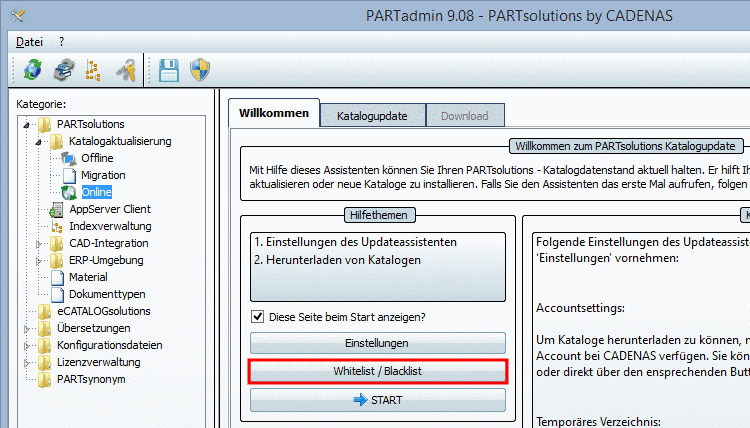Select the CAD-Integration tree label
The width and height of the screenshot is (750, 428).
(x=109, y=243)
